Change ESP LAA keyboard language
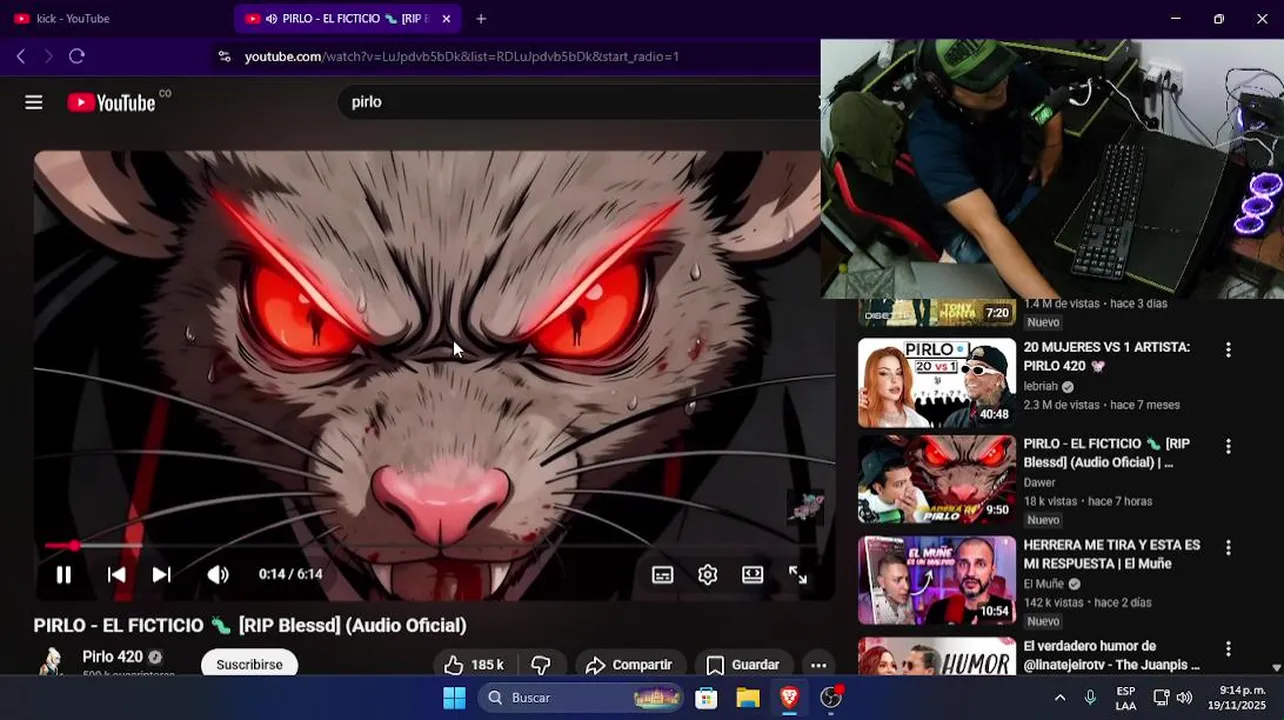Screen dimensions: 1284x720 point(1126,698)
